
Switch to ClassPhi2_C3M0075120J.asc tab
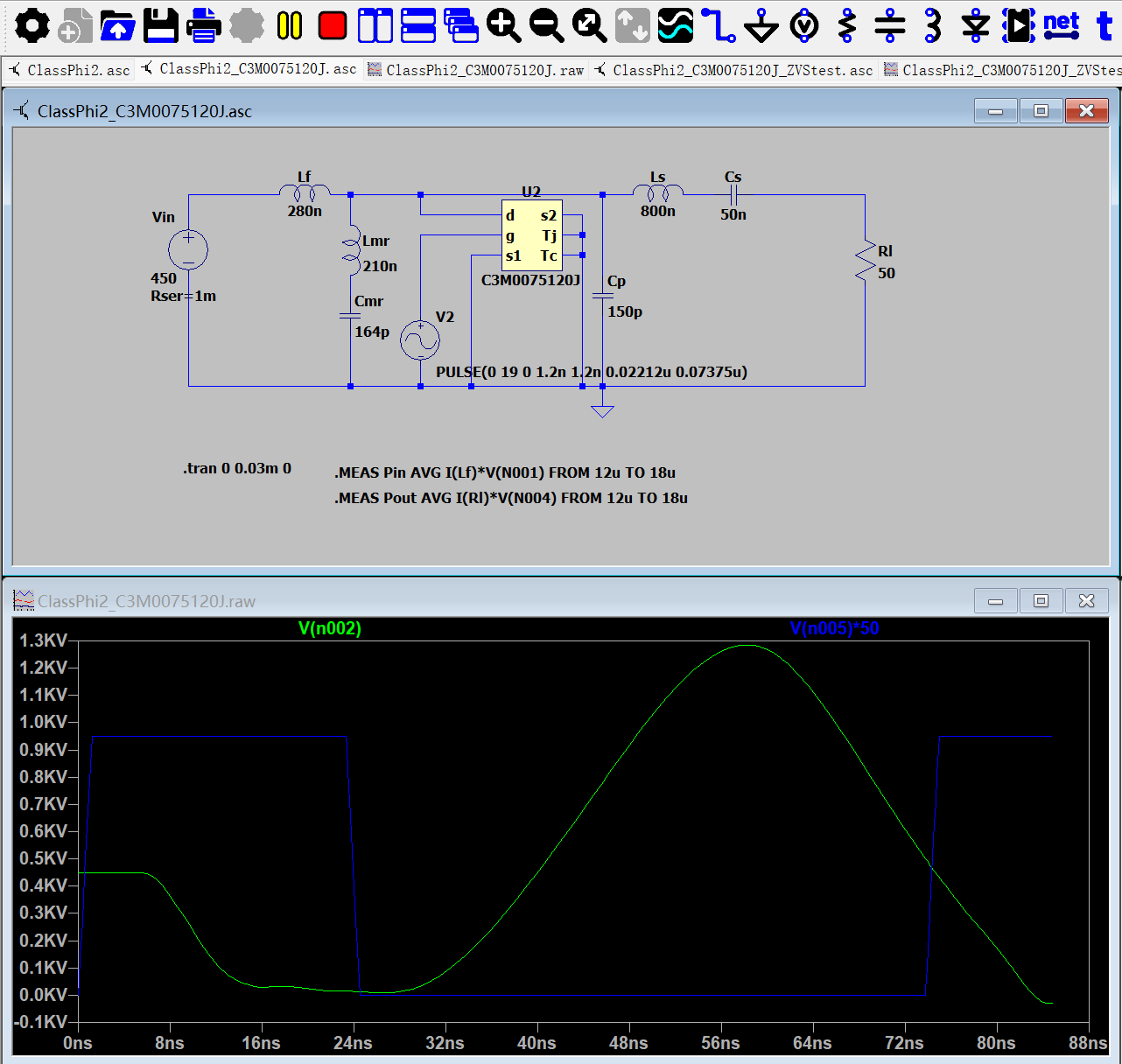click(x=249, y=69)
